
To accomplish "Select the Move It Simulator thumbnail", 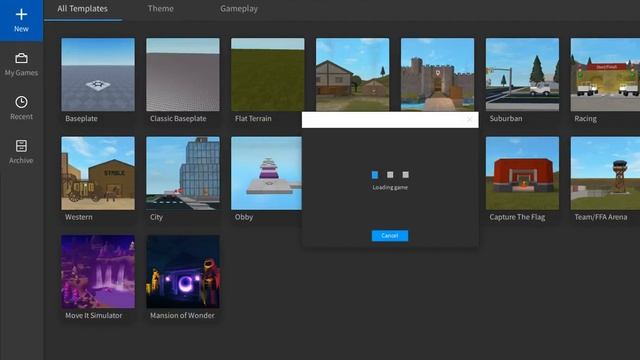I will point(98,271).
